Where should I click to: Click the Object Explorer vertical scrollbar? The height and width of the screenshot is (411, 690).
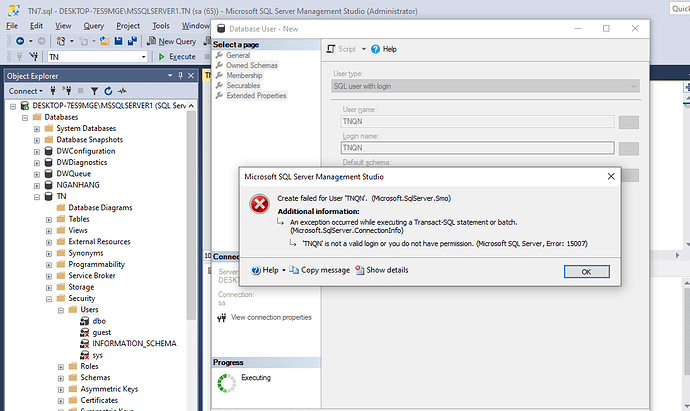[191, 216]
